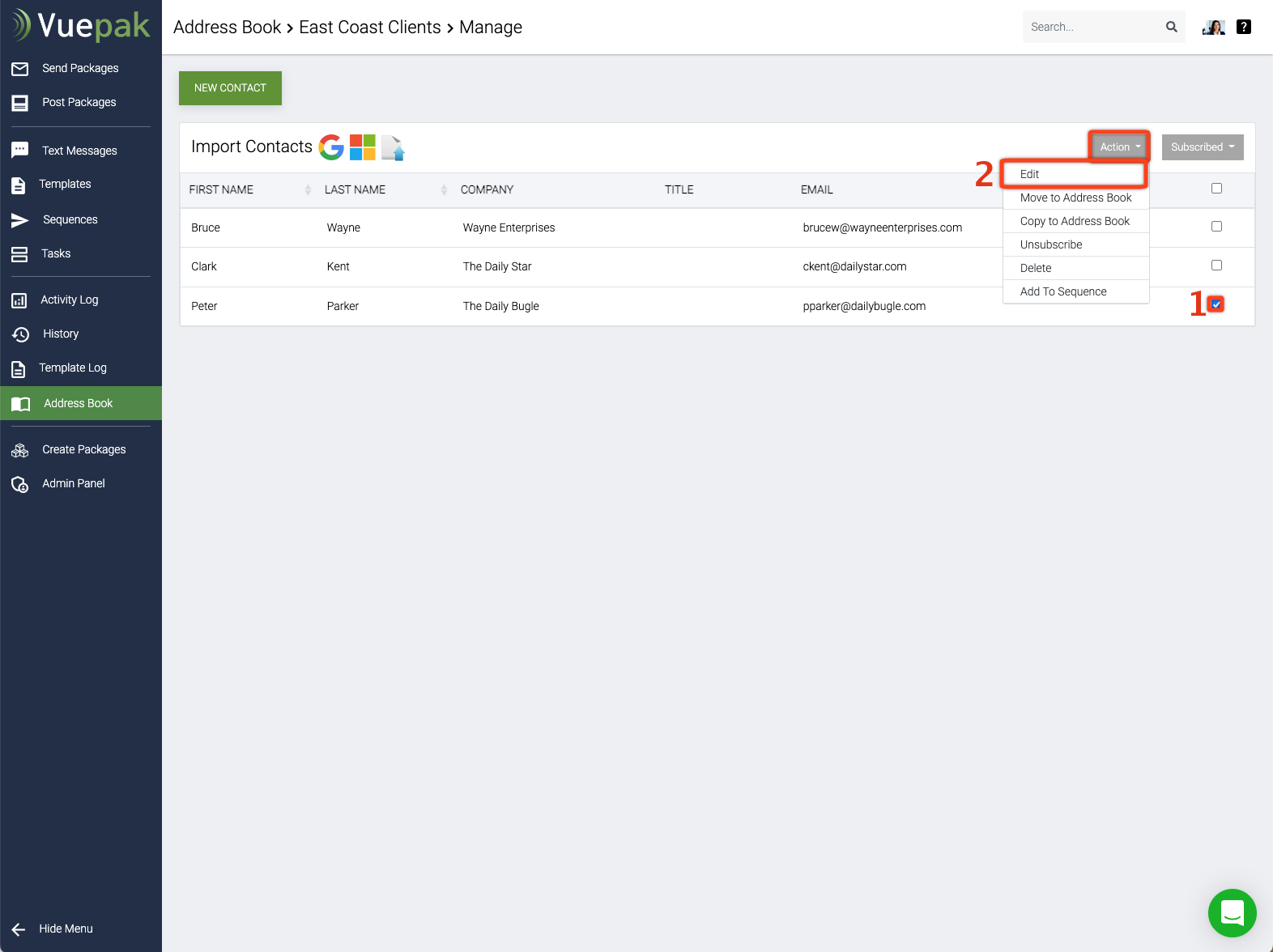Select Add To Sequence menu option
The width and height of the screenshot is (1273, 952).
pyautogui.click(x=1063, y=291)
